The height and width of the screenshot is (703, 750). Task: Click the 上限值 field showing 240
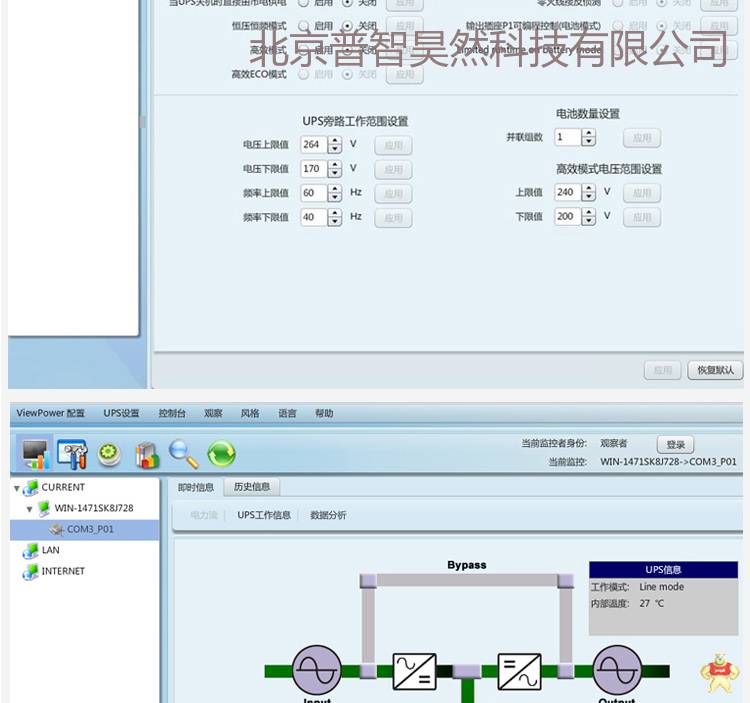(568, 192)
